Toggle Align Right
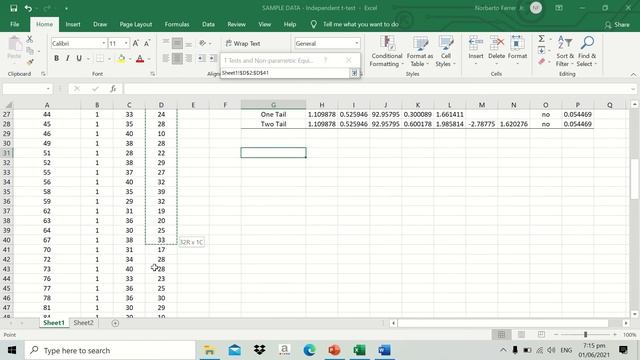Image resolution: width=640 pixels, height=360 pixels. pos(189,58)
